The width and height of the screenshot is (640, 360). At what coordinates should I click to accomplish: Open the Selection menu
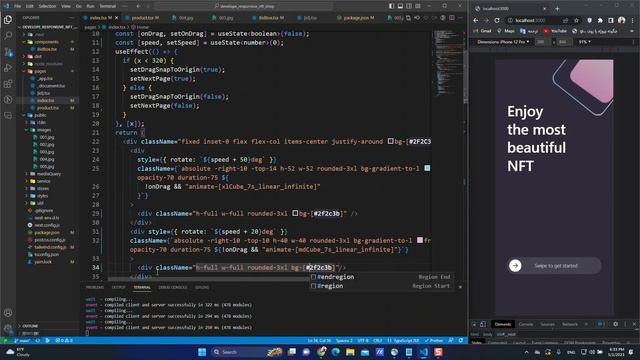pyautogui.click(x=47, y=6)
